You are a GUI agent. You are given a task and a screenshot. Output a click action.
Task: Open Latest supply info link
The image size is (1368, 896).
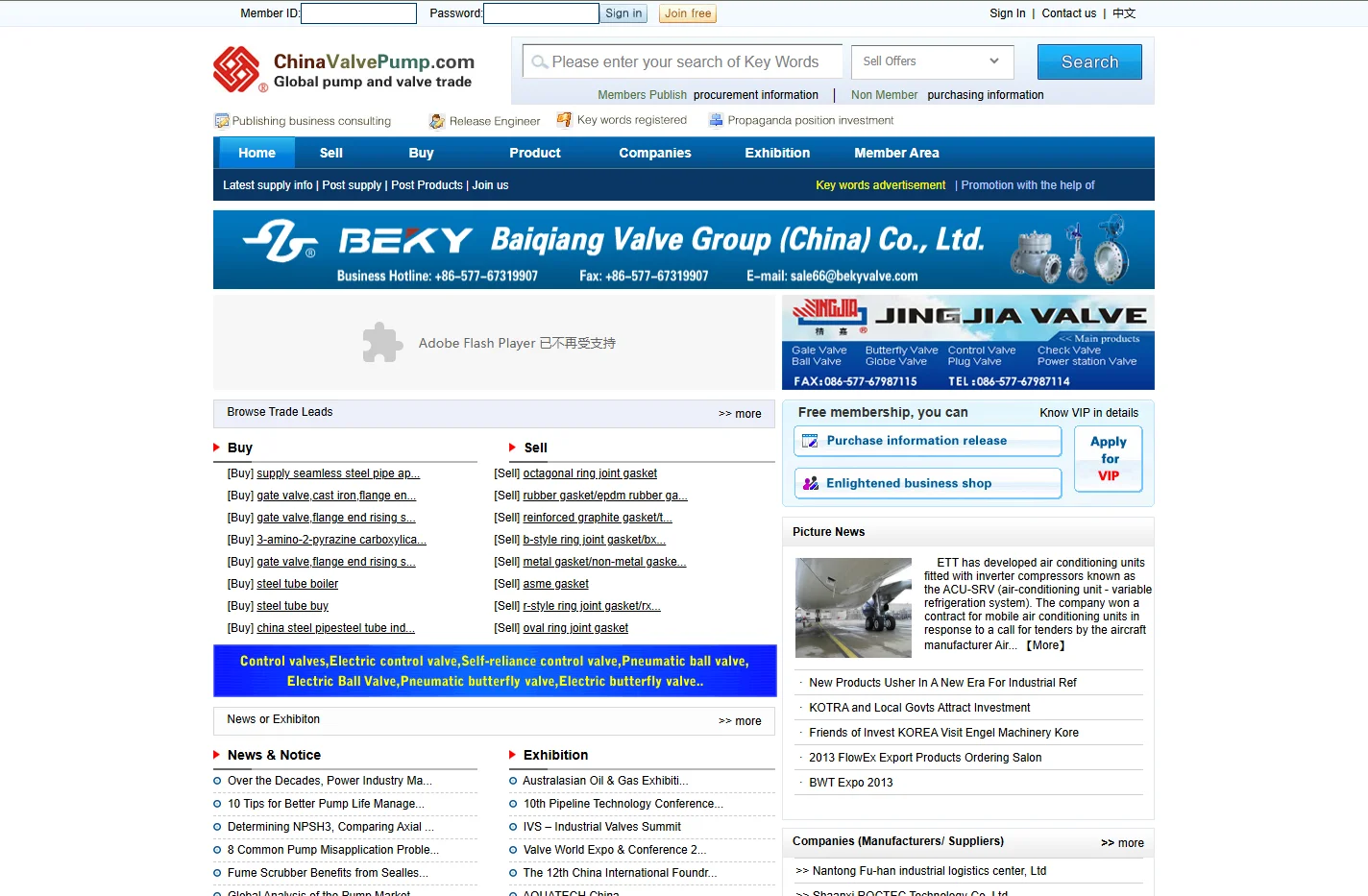pos(268,185)
